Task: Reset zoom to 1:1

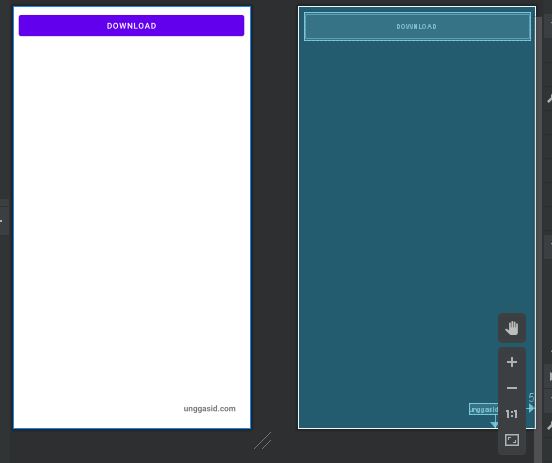Action: click(x=512, y=414)
